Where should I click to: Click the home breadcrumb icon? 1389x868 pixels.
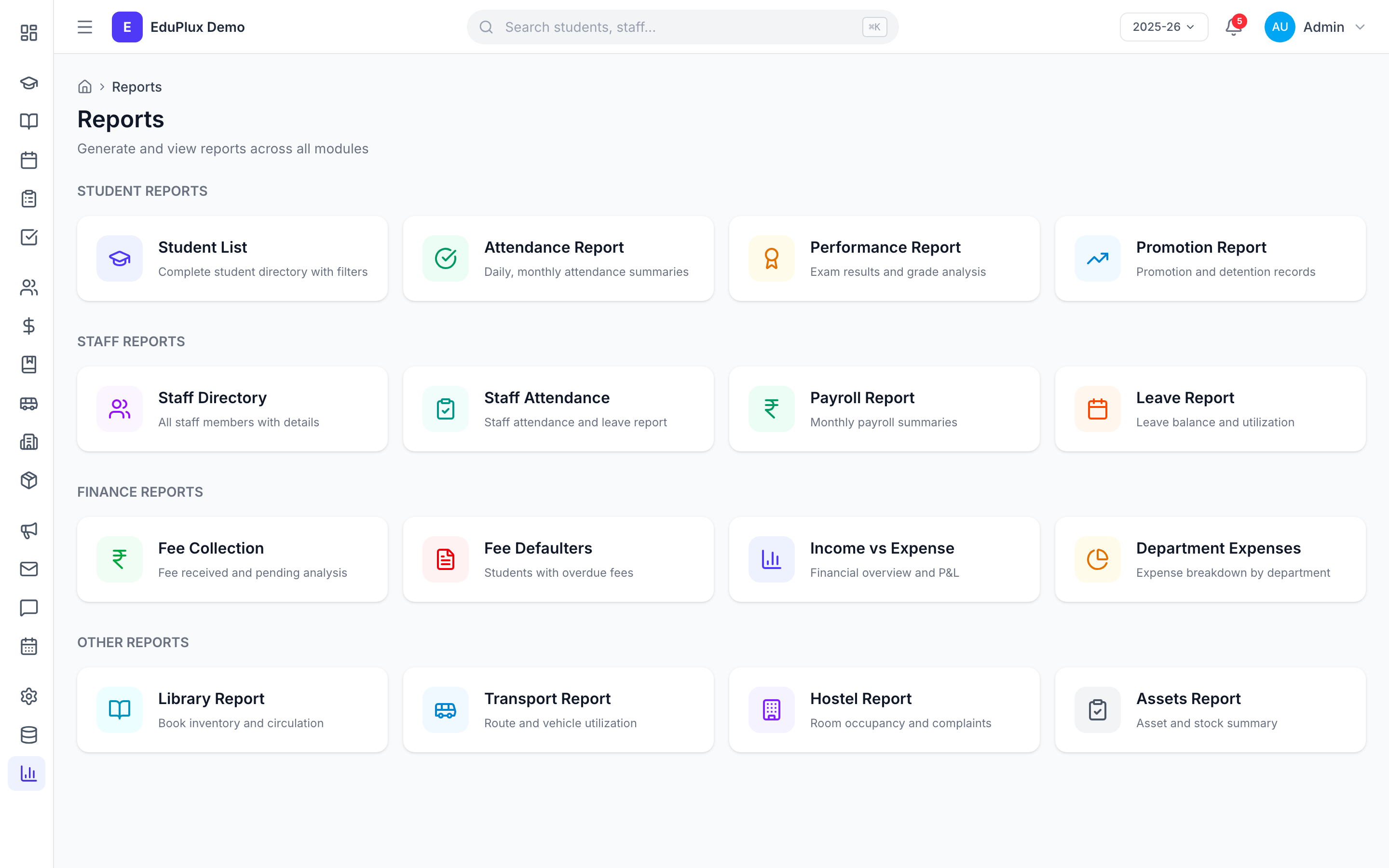pos(85,87)
